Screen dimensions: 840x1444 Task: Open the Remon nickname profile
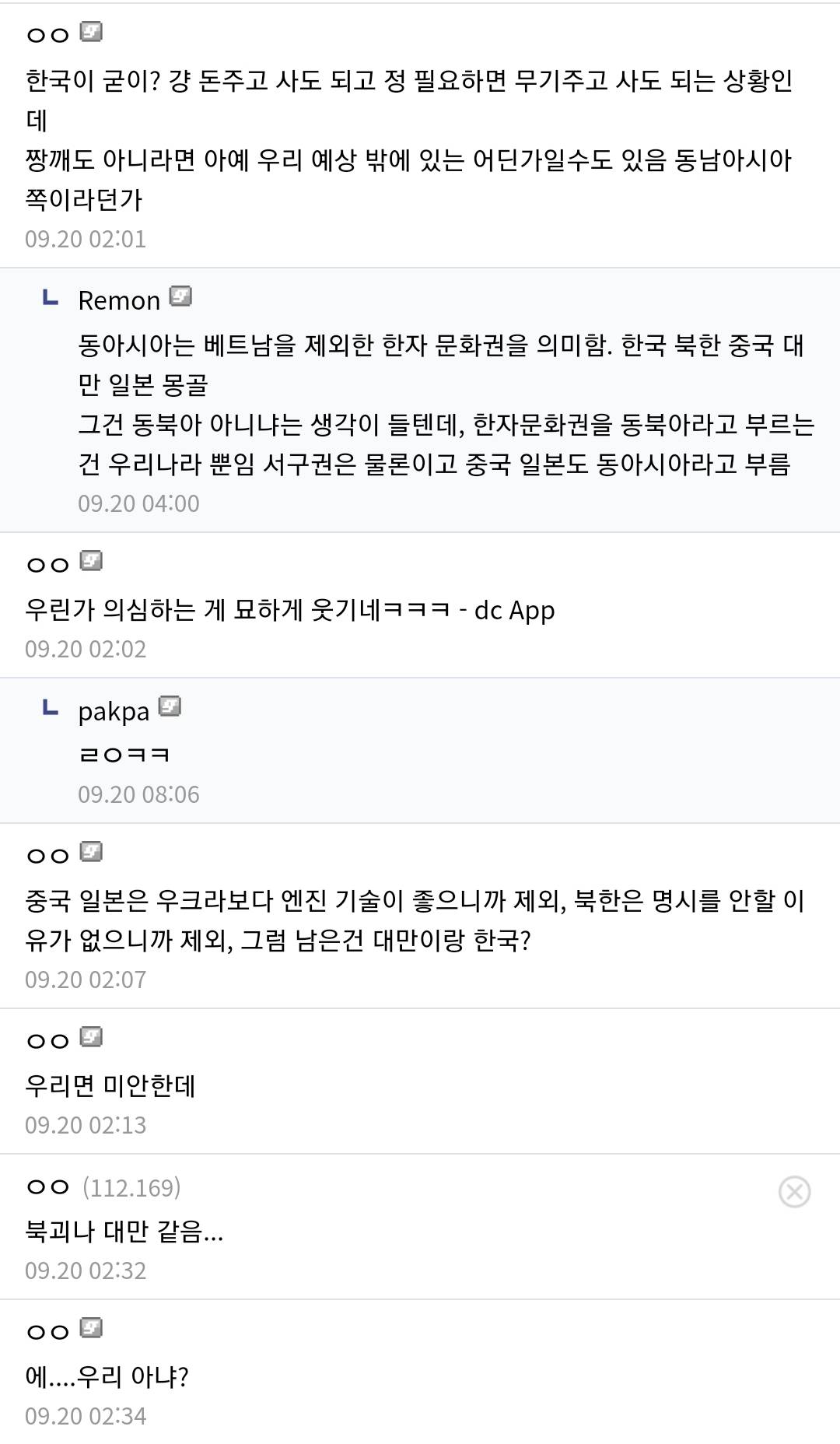[119, 300]
